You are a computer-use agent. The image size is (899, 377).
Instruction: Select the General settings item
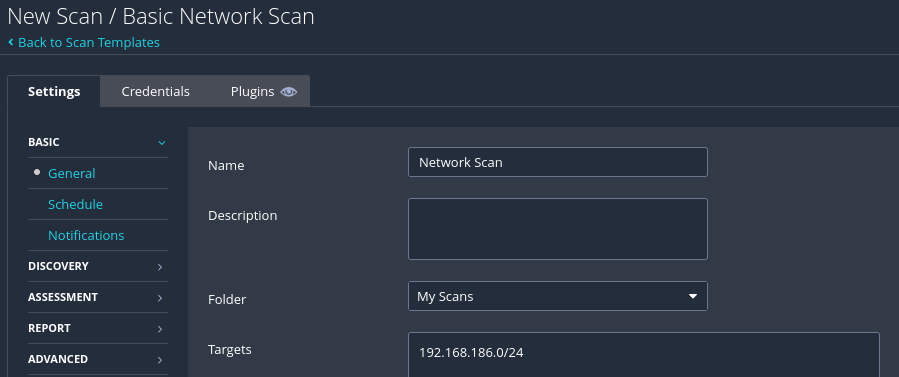click(72, 174)
